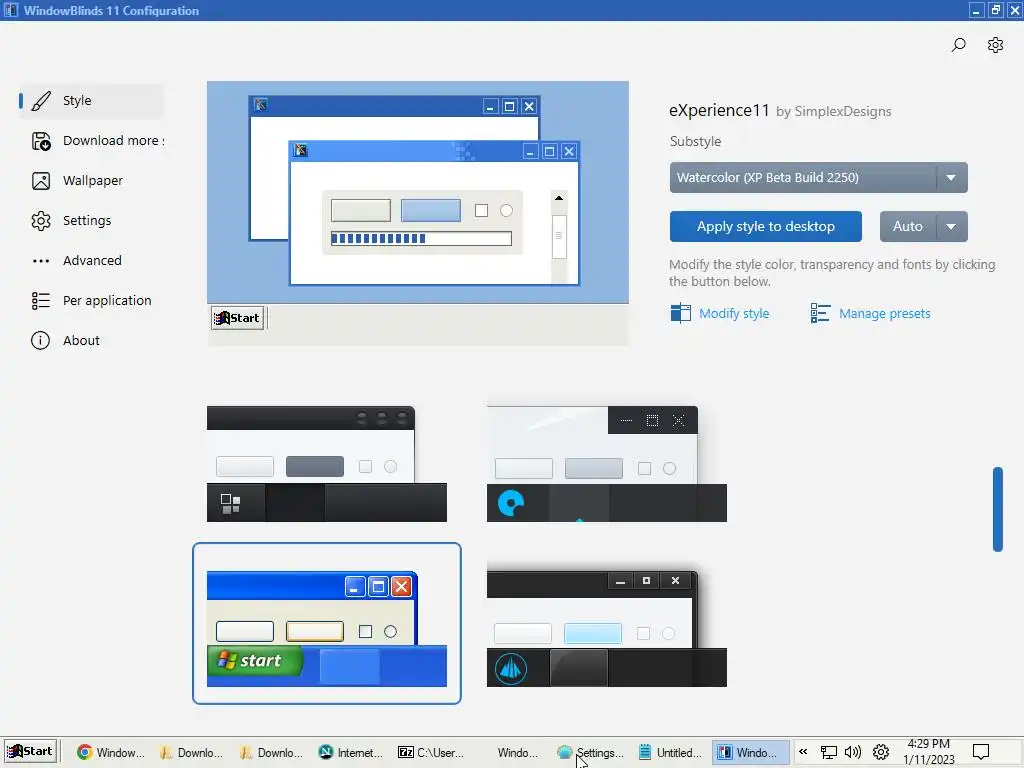Expand the Substyle Watercolor dropdown
This screenshot has width=1024, height=768.
pyautogui.click(x=818, y=178)
